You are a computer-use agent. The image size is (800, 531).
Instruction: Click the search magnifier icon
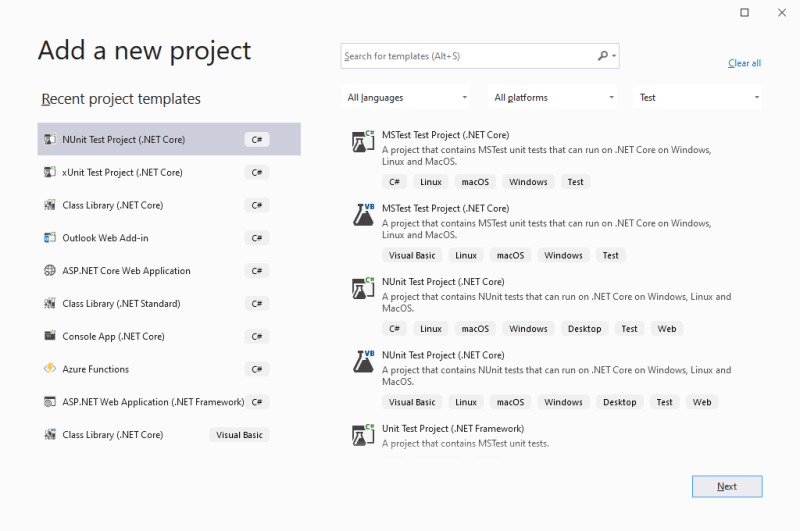pyautogui.click(x=603, y=56)
